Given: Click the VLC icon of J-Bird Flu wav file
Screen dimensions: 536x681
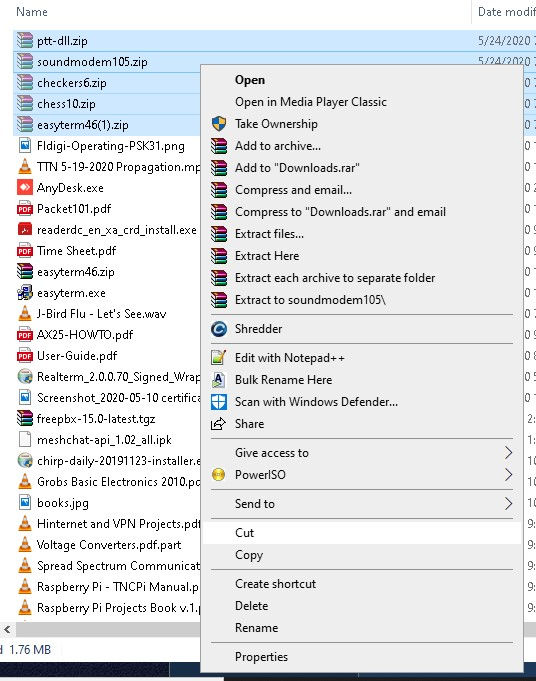Looking at the screenshot, I should [x=25, y=314].
